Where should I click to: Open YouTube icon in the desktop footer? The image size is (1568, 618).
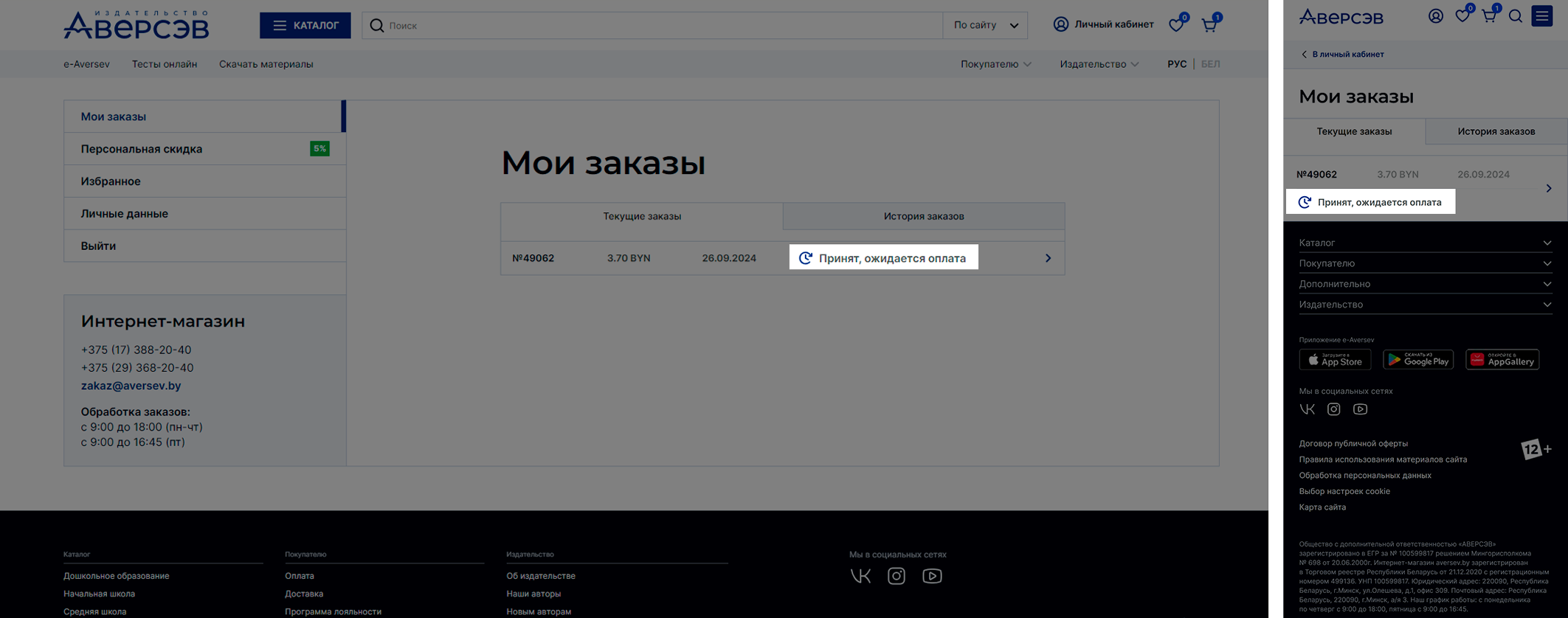pos(932,576)
